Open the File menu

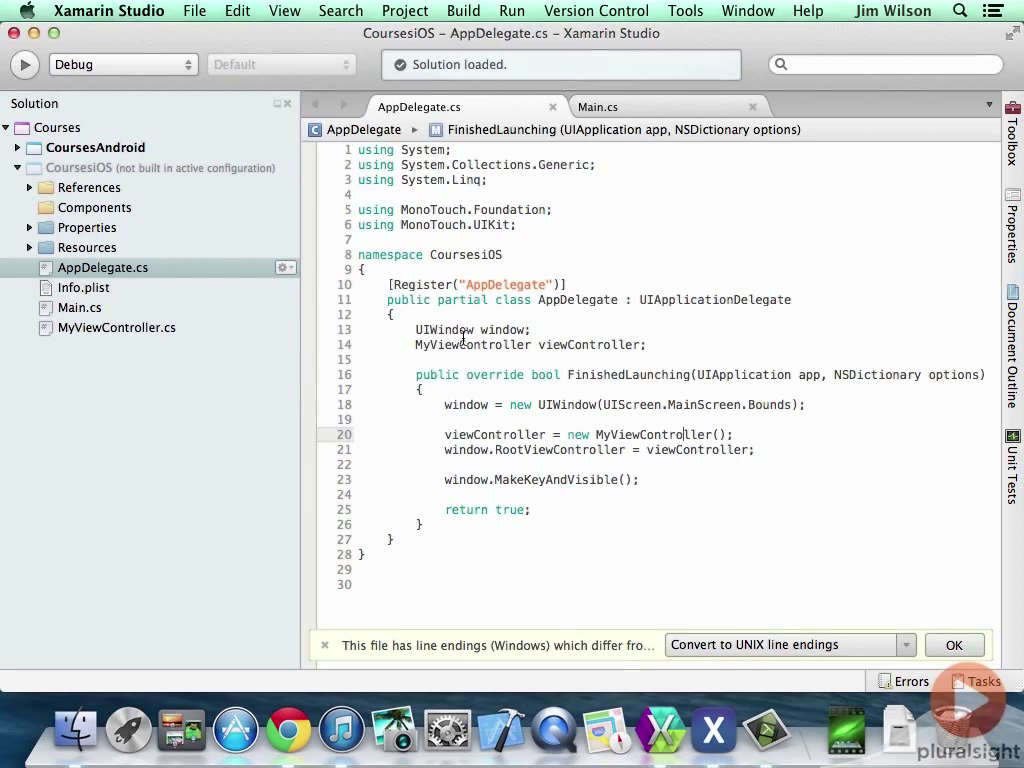(x=195, y=11)
